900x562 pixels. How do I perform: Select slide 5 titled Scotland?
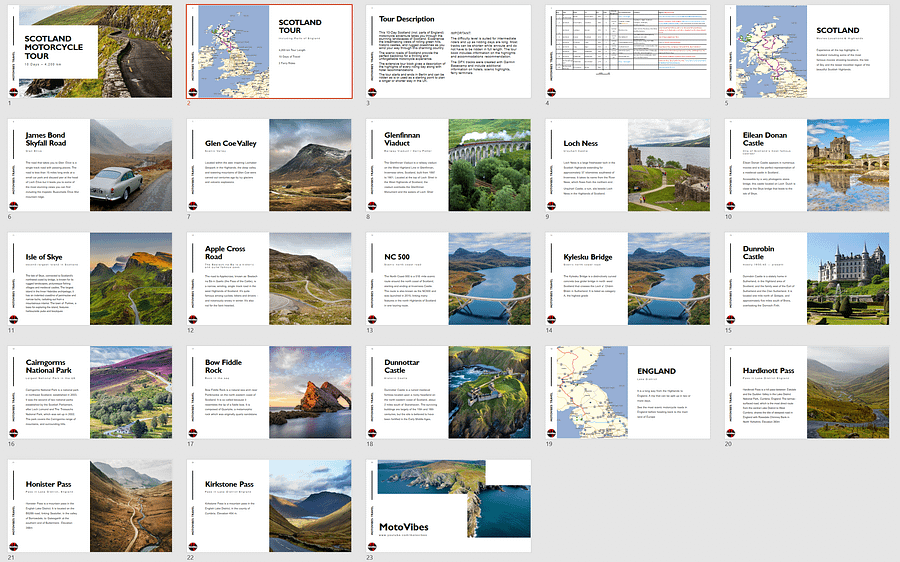coord(807,52)
